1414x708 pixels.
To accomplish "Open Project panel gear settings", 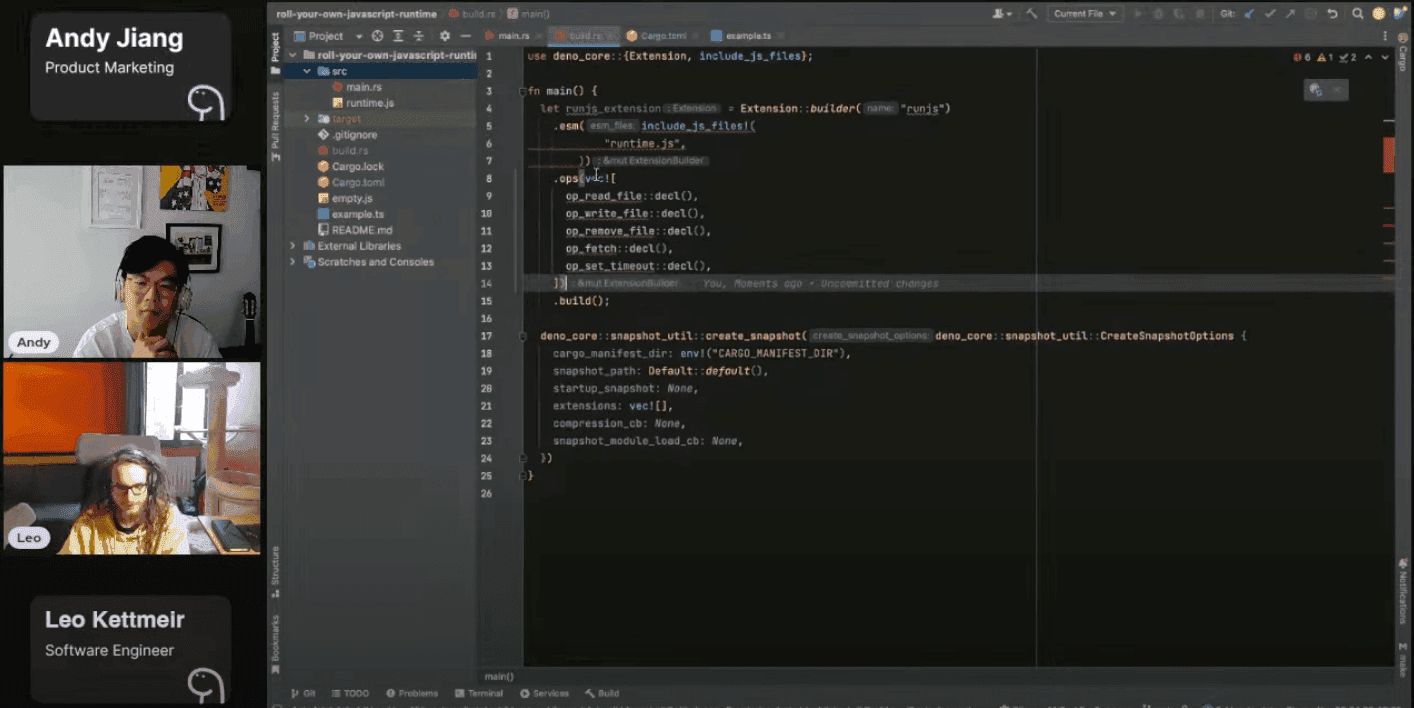I will 445,36.
